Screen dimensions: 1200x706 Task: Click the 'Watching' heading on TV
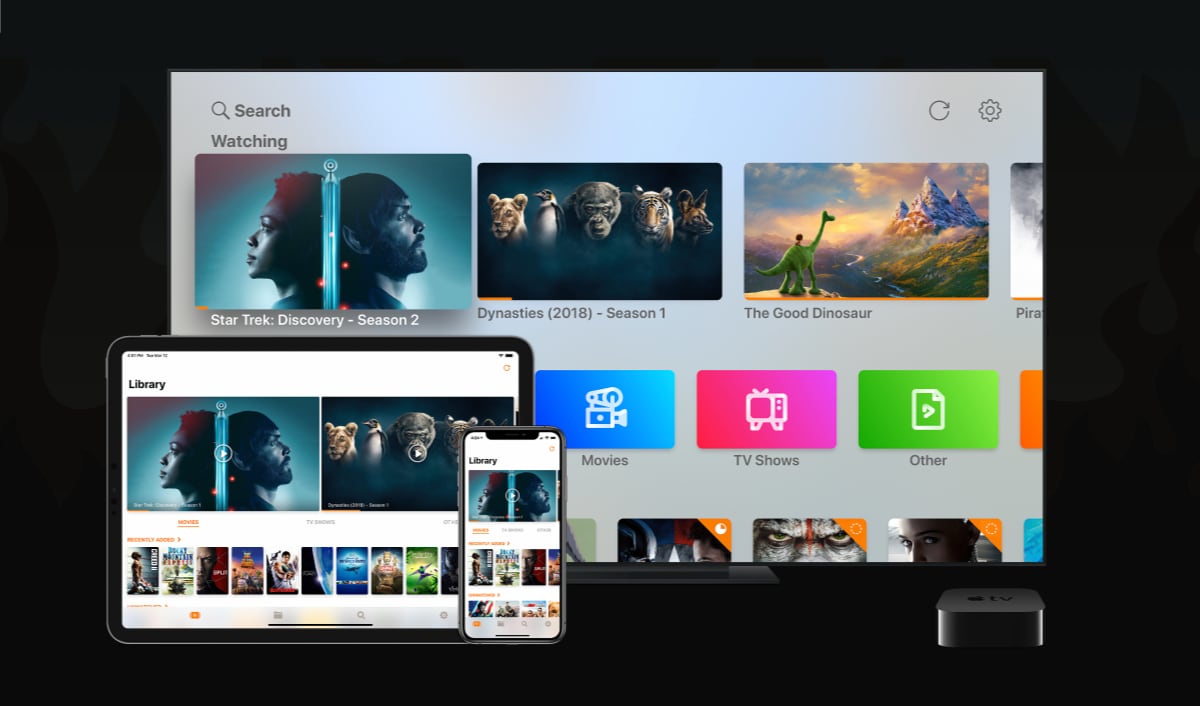click(x=249, y=141)
